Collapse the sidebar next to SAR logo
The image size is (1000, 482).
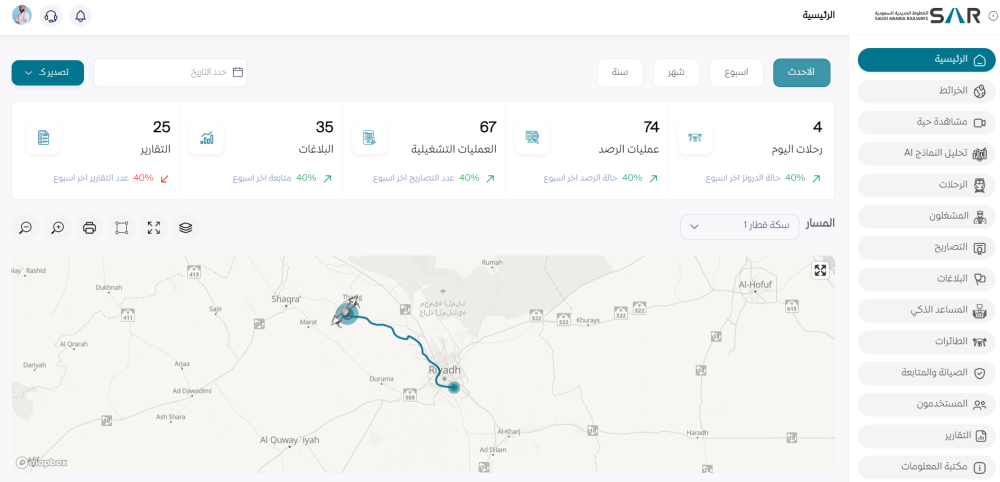[992, 16]
